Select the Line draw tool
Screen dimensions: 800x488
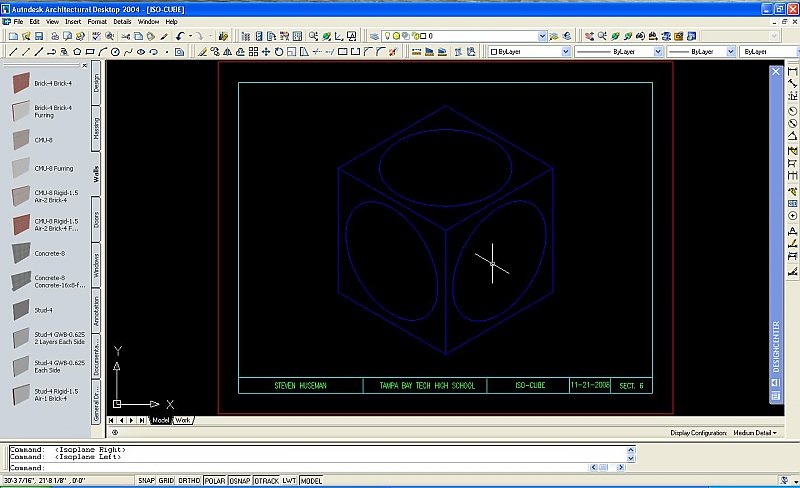[13, 52]
